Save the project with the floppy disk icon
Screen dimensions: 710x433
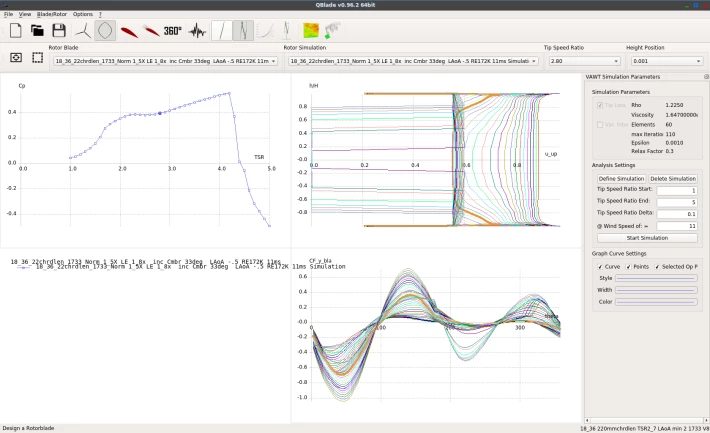59,31
